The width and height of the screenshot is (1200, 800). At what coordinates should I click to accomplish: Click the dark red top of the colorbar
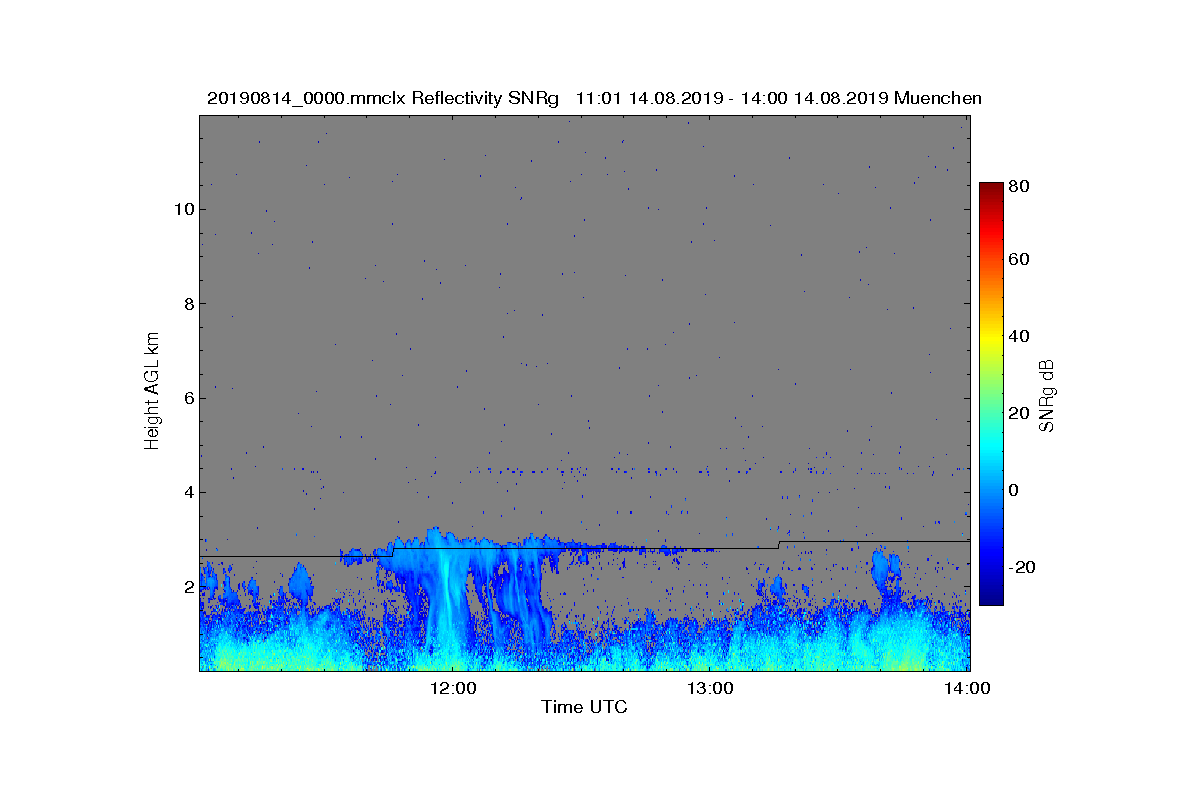(990, 190)
